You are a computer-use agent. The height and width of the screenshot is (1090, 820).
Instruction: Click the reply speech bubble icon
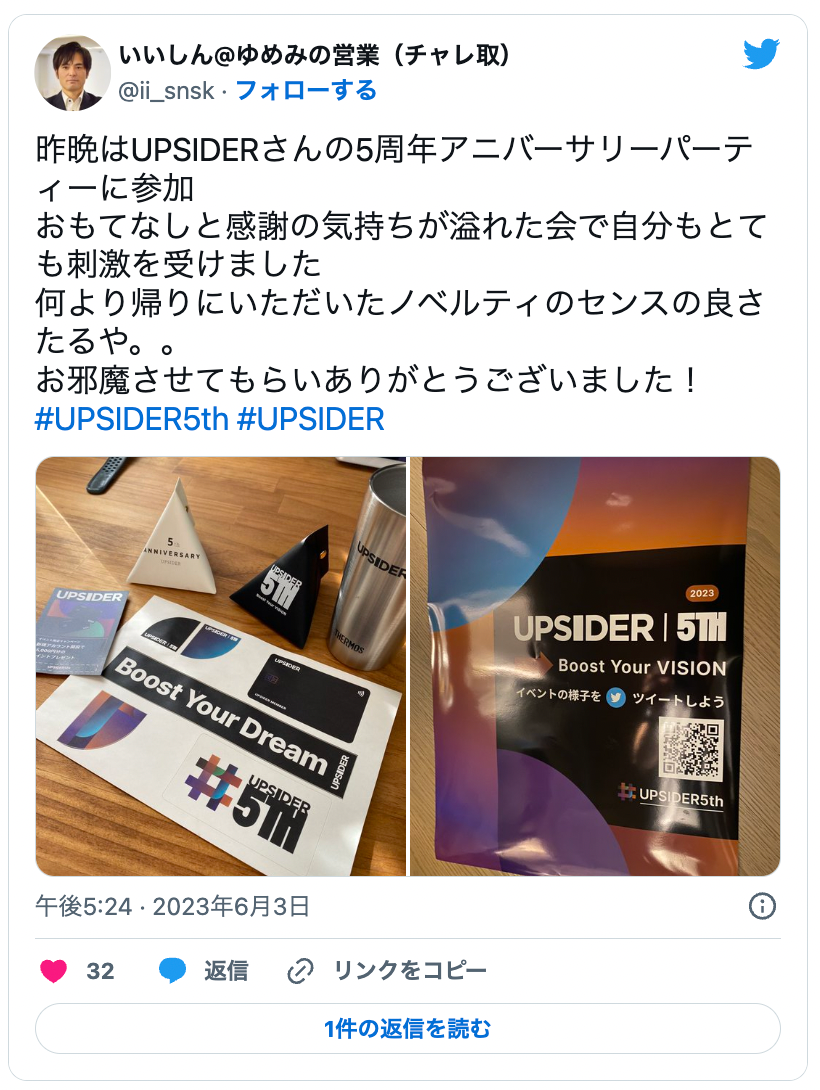(x=172, y=970)
